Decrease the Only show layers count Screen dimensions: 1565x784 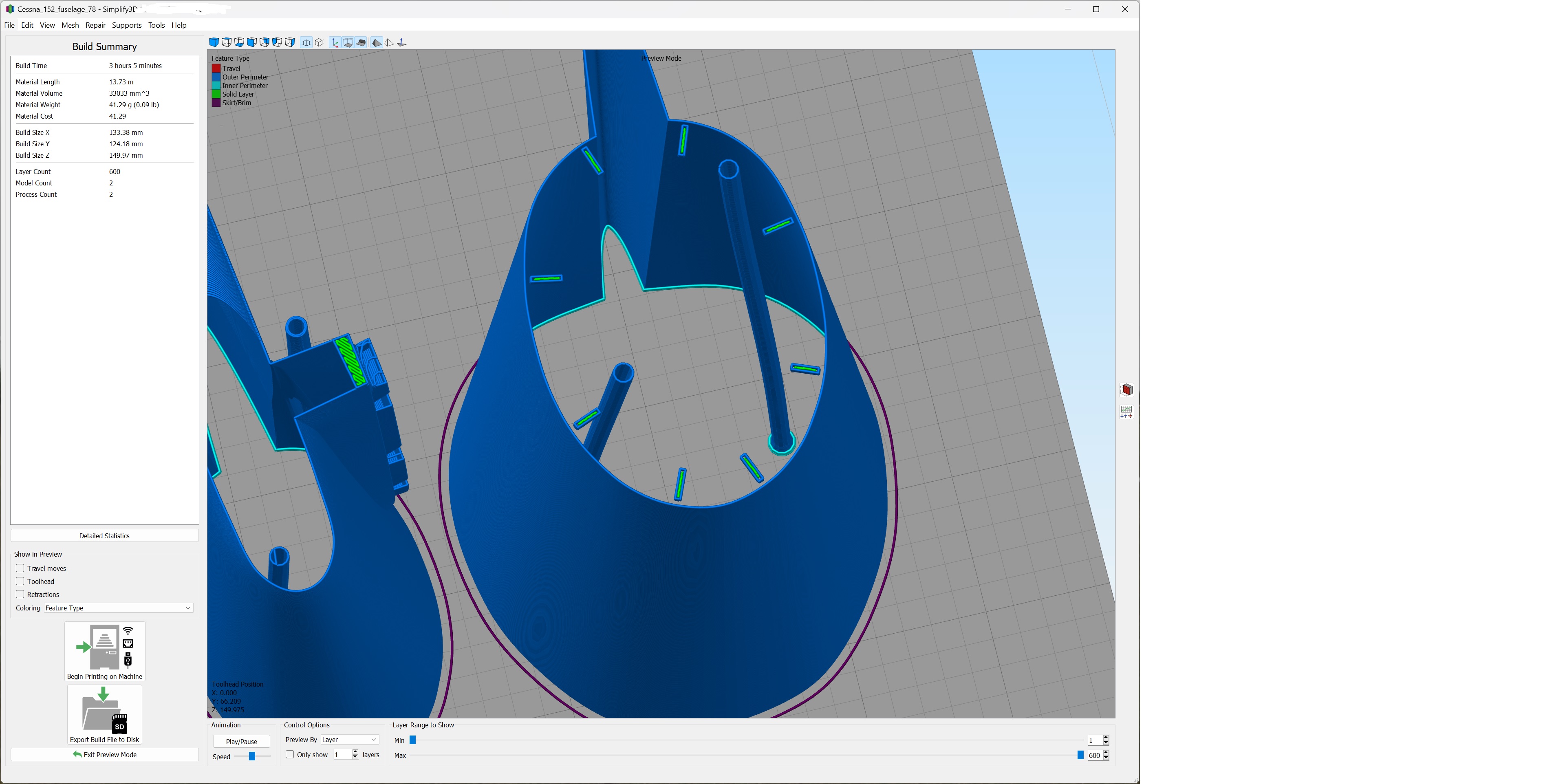(x=355, y=757)
